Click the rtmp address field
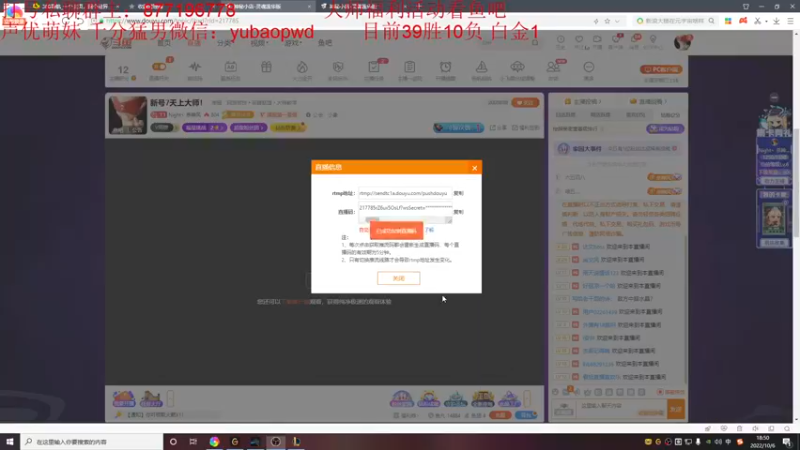This screenshot has height=450, width=800. coord(405,193)
